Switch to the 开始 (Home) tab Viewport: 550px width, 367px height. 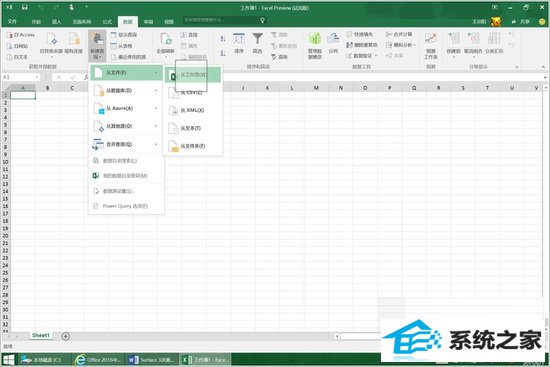36,22
